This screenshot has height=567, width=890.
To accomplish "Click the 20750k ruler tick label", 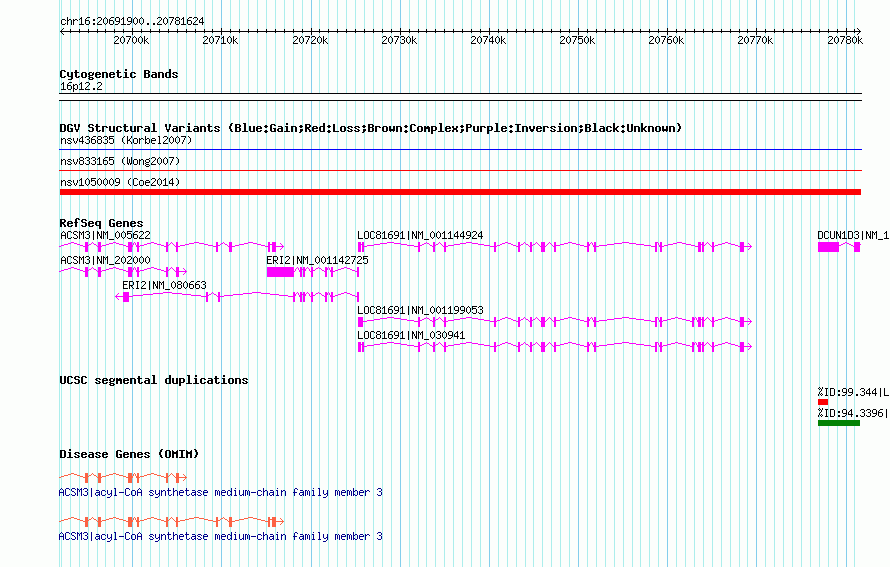I will [x=577, y=40].
